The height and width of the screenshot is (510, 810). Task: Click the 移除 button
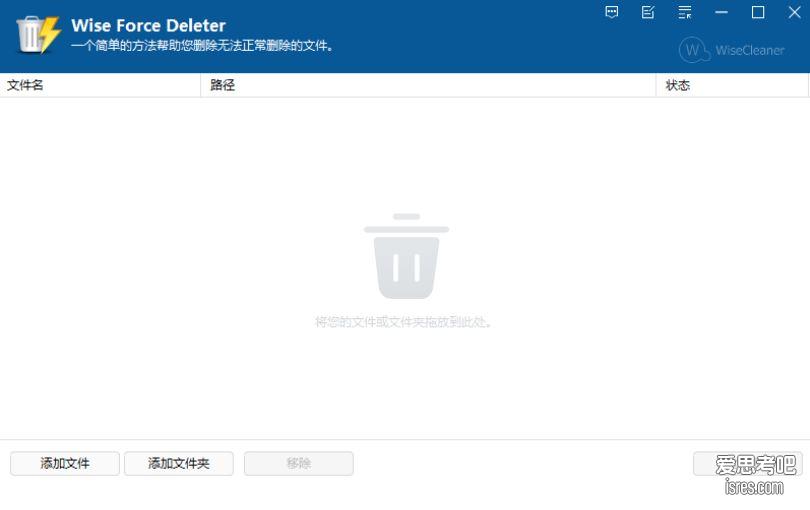pyautogui.click(x=299, y=463)
